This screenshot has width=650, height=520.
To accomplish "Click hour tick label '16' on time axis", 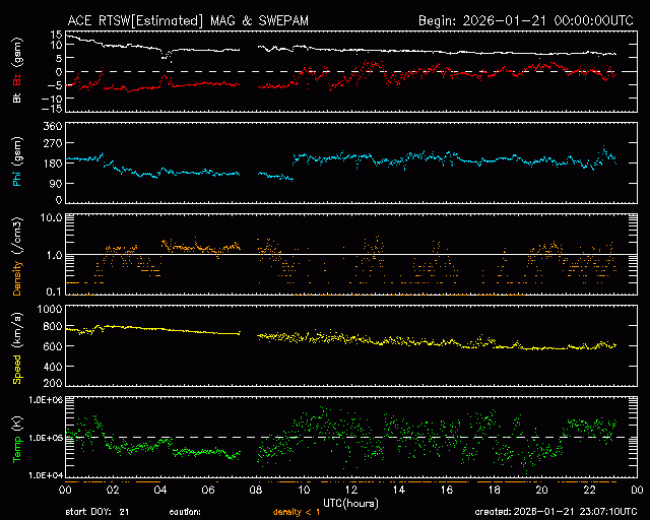I will coord(446,490).
